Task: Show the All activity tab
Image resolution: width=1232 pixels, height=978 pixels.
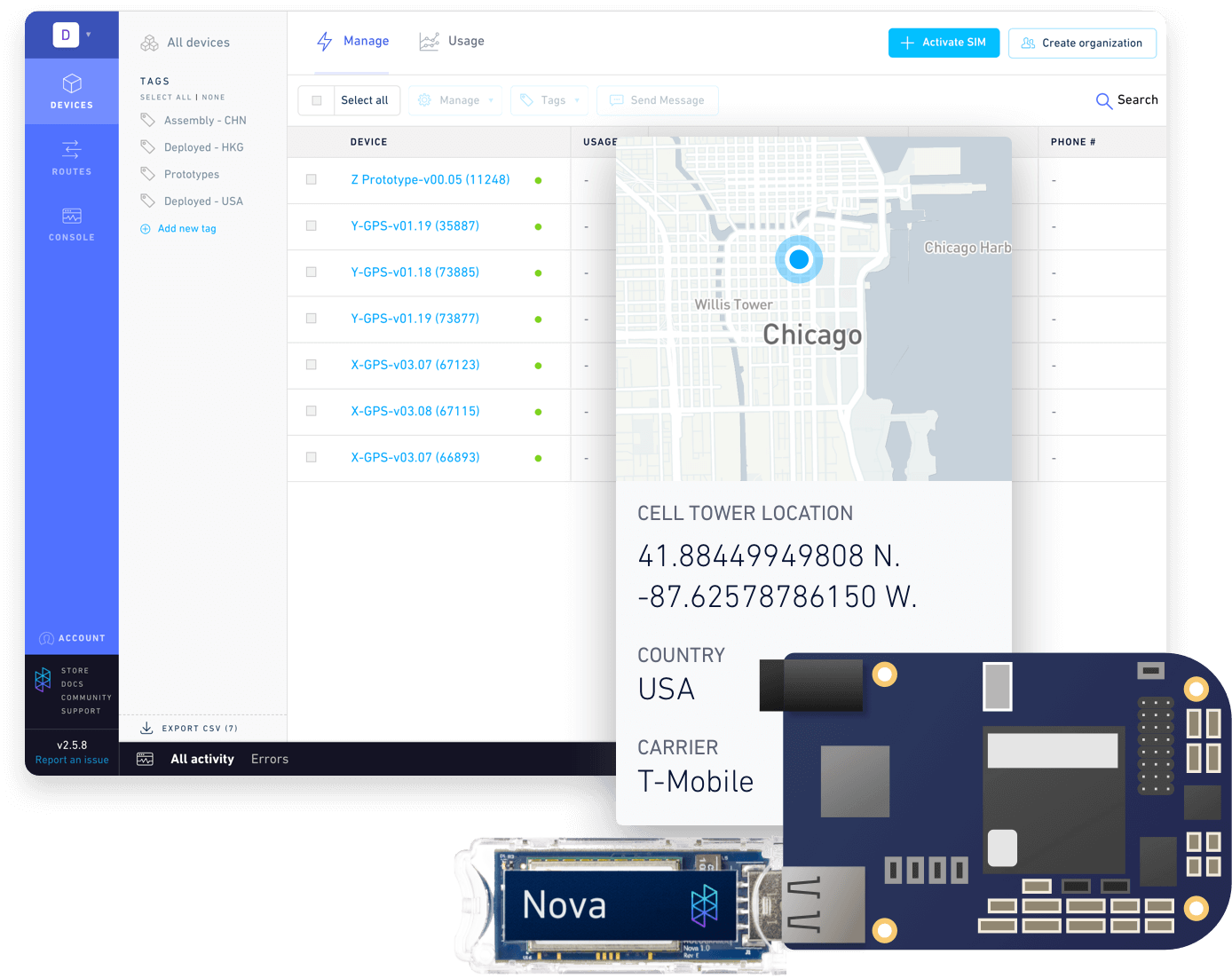Action: pos(202,759)
